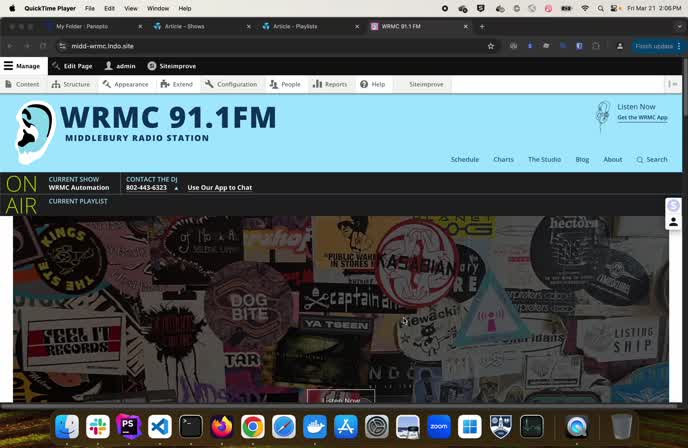Click the person icon in side panel
The width and height of the screenshot is (688, 448).
point(673,222)
